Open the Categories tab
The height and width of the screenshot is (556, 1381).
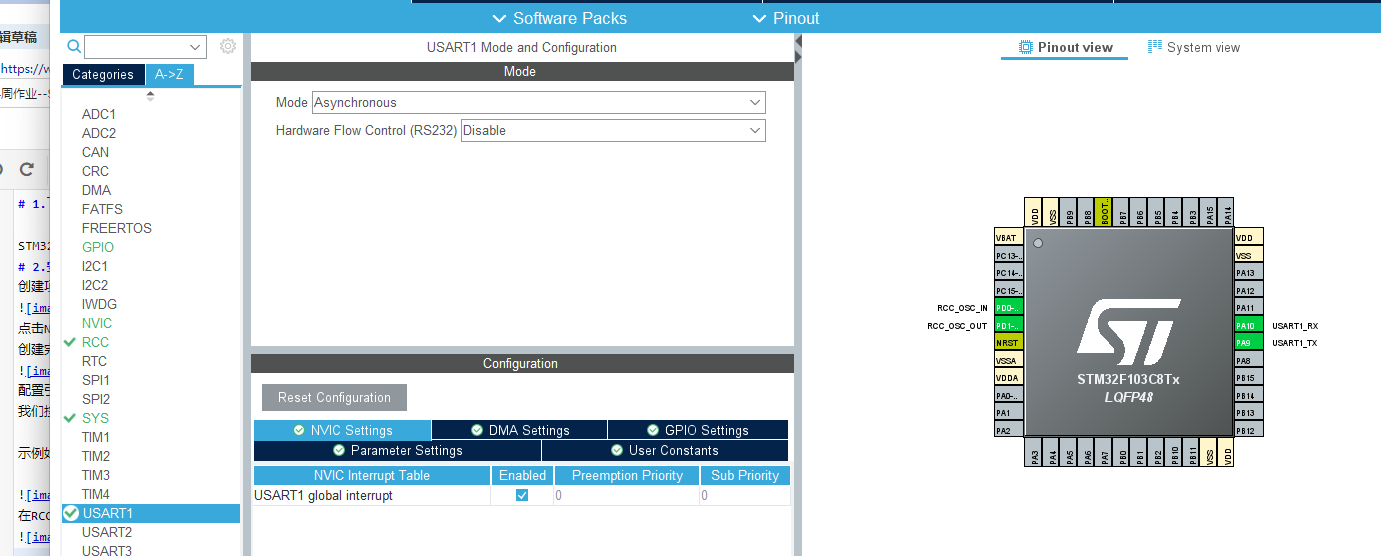point(103,74)
